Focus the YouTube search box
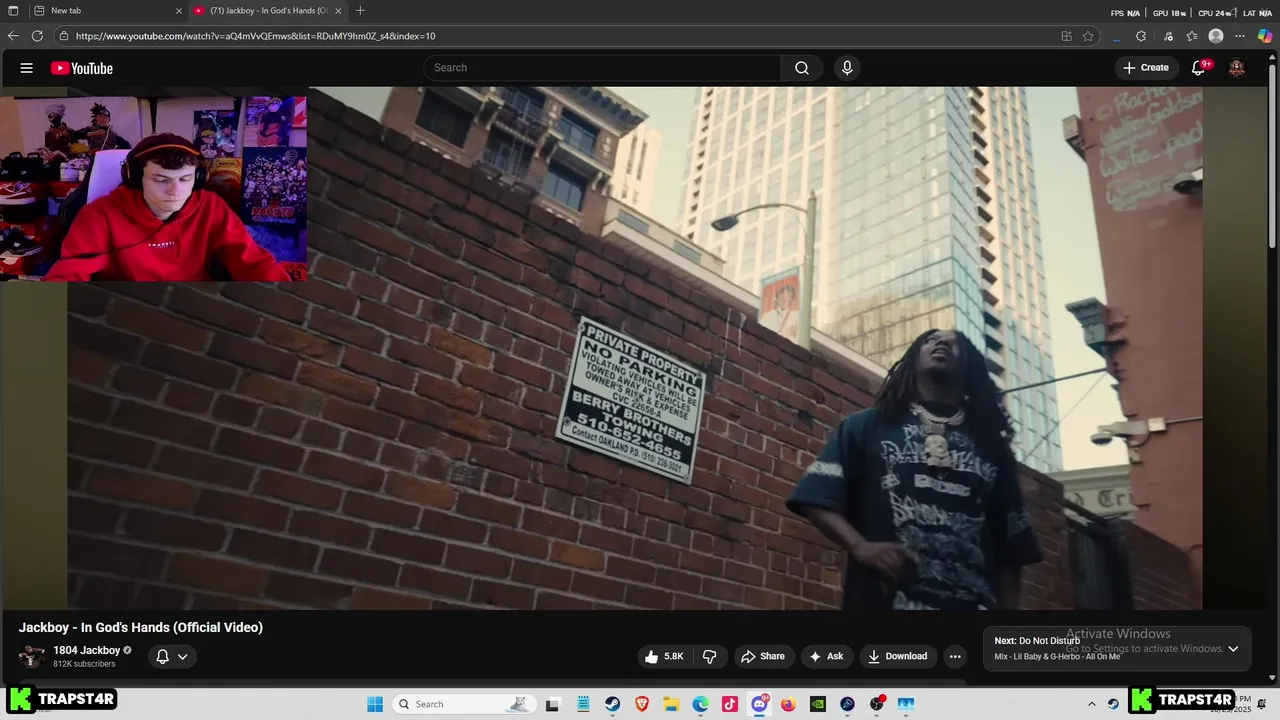 click(602, 68)
